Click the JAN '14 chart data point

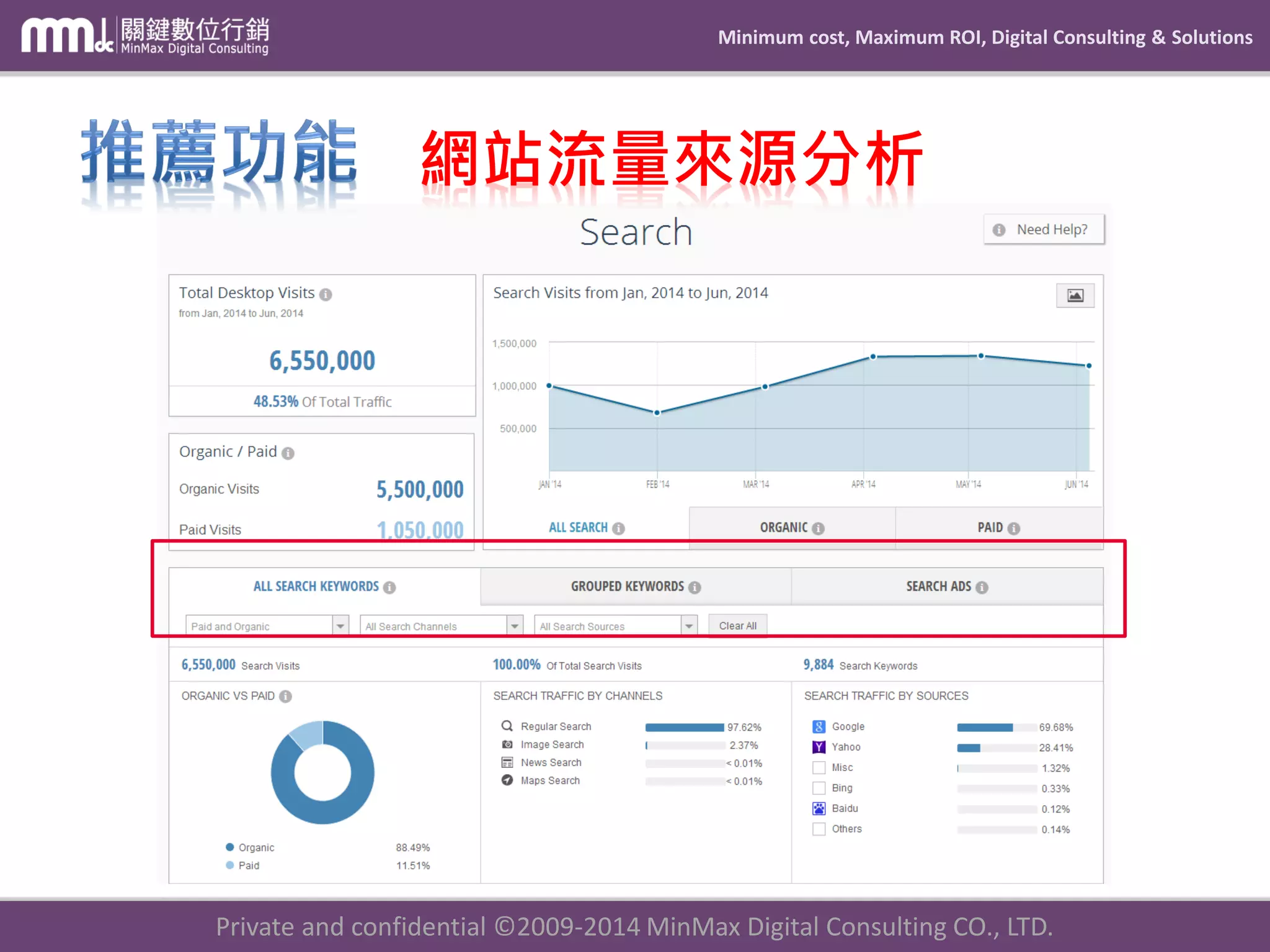(549, 386)
